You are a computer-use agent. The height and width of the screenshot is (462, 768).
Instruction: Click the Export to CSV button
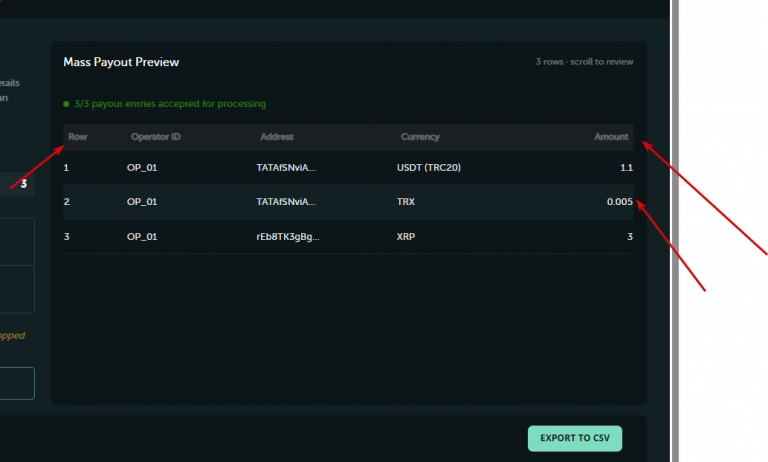coord(575,438)
